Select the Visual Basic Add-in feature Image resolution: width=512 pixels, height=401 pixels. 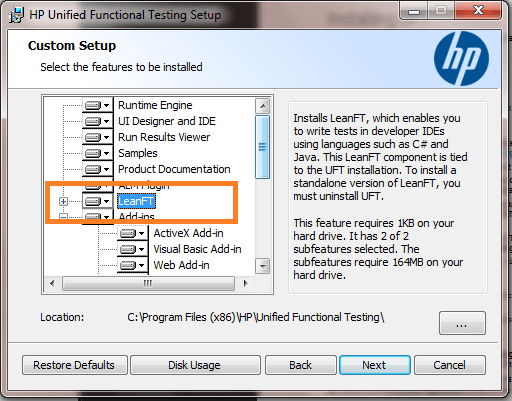point(197,249)
